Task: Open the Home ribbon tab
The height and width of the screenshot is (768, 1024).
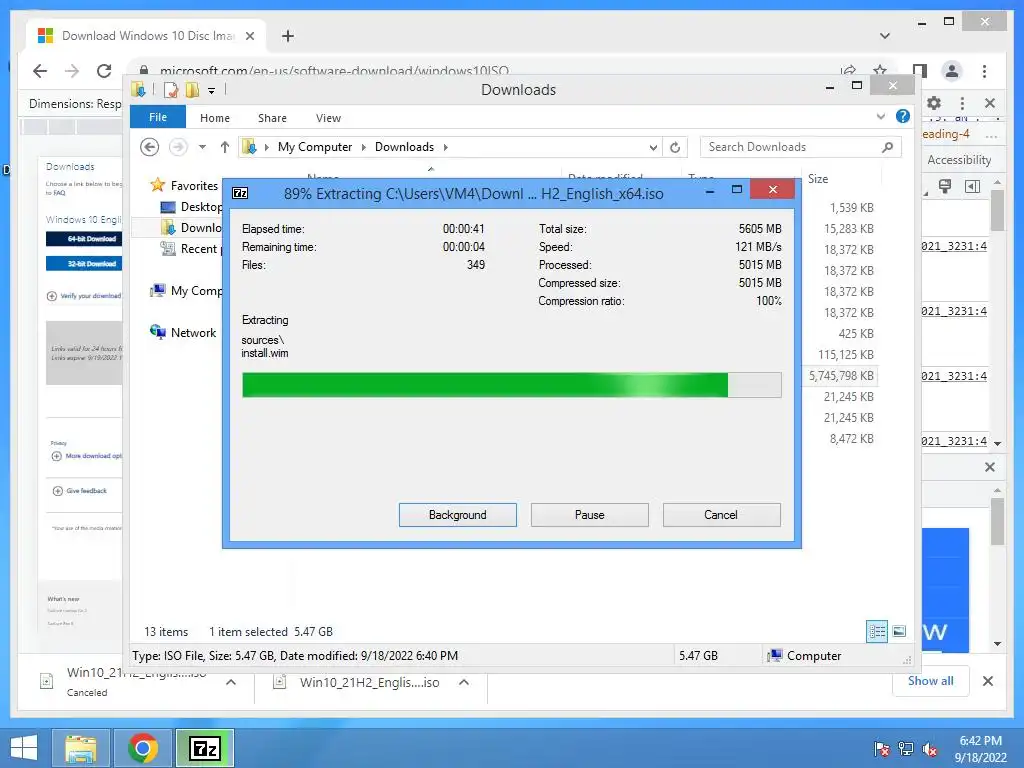Action: click(215, 118)
